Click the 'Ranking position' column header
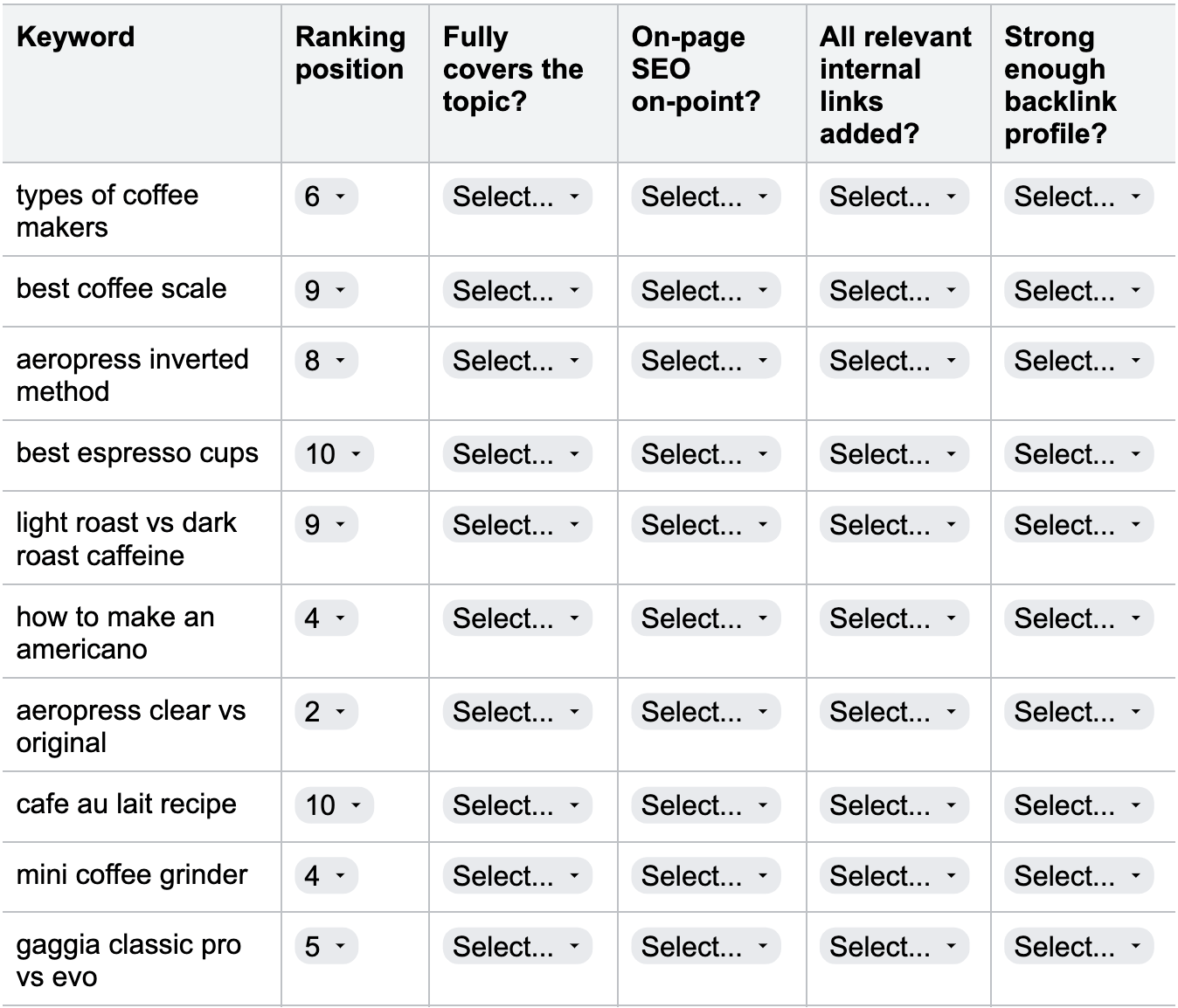 [x=350, y=52]
